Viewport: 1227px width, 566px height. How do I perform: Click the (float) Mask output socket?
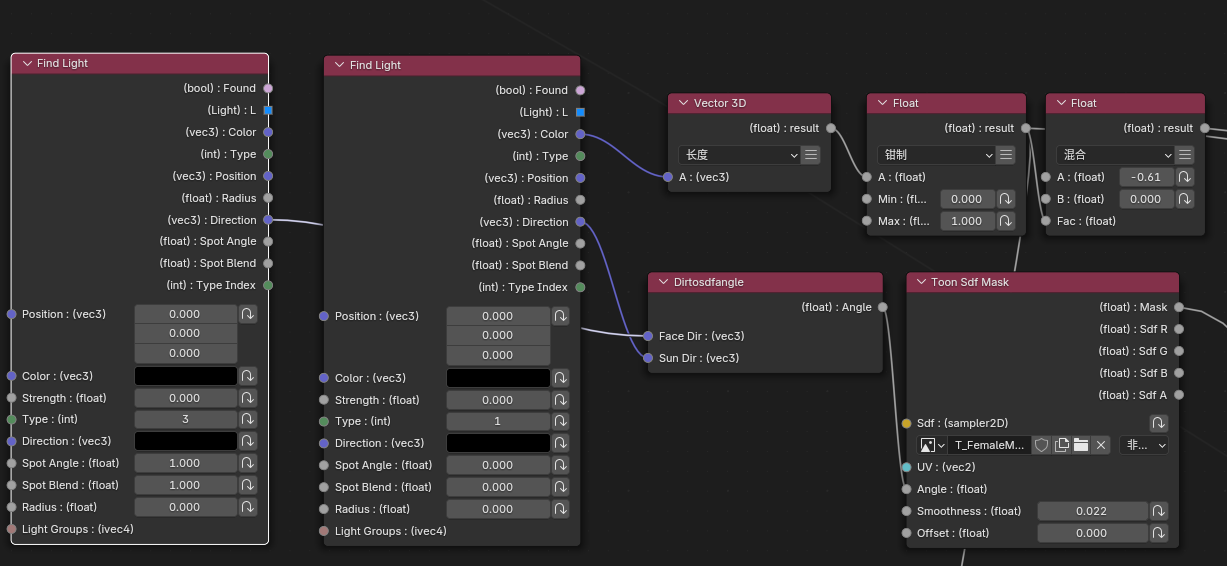tap(1179, 307)
